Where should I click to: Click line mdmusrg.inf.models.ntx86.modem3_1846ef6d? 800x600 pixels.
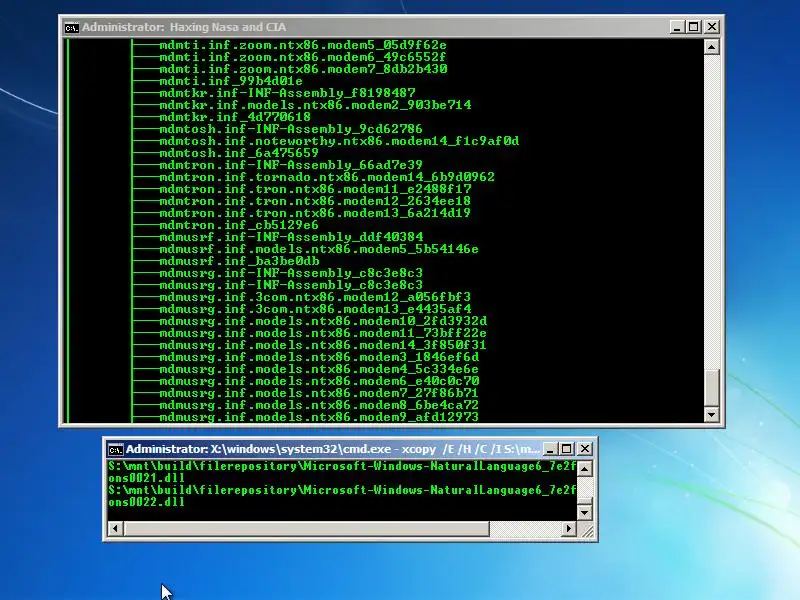(319, 357)
